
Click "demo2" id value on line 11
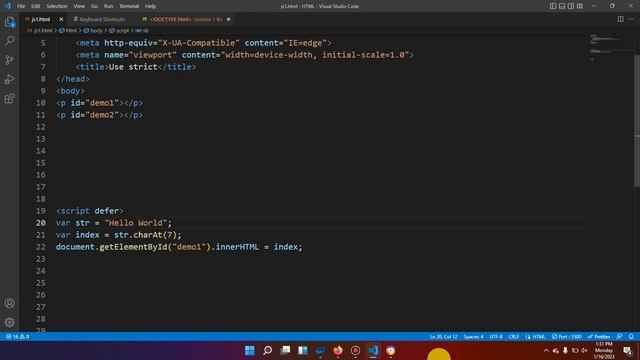[x=102, y=115]
